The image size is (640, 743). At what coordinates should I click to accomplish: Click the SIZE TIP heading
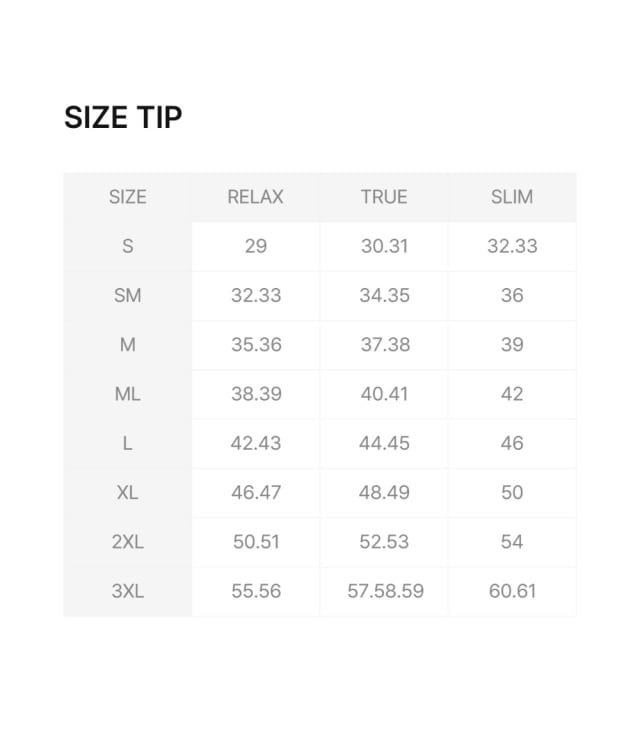coord(123,118)
